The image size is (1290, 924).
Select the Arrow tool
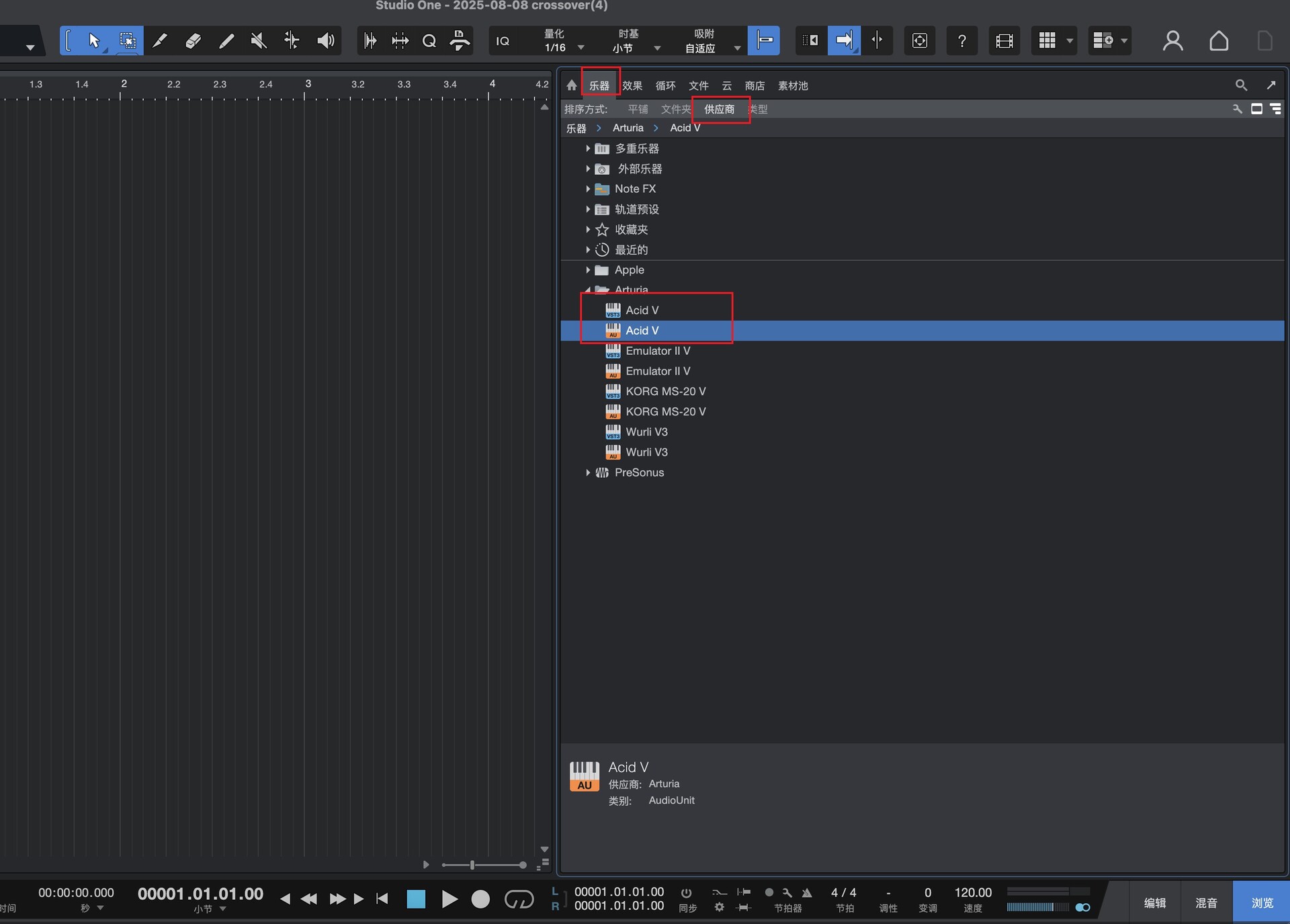coord(94,41)
